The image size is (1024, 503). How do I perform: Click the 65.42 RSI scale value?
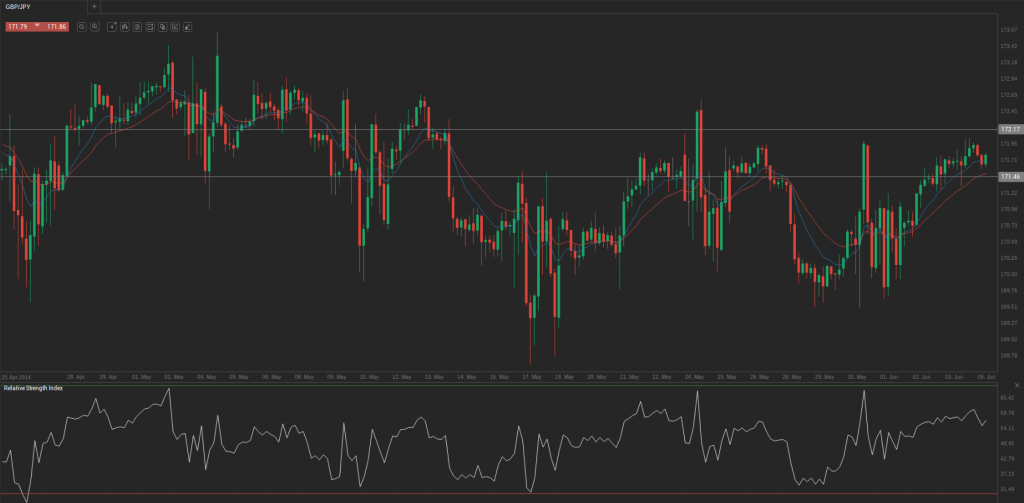[x=1009, y=397]
